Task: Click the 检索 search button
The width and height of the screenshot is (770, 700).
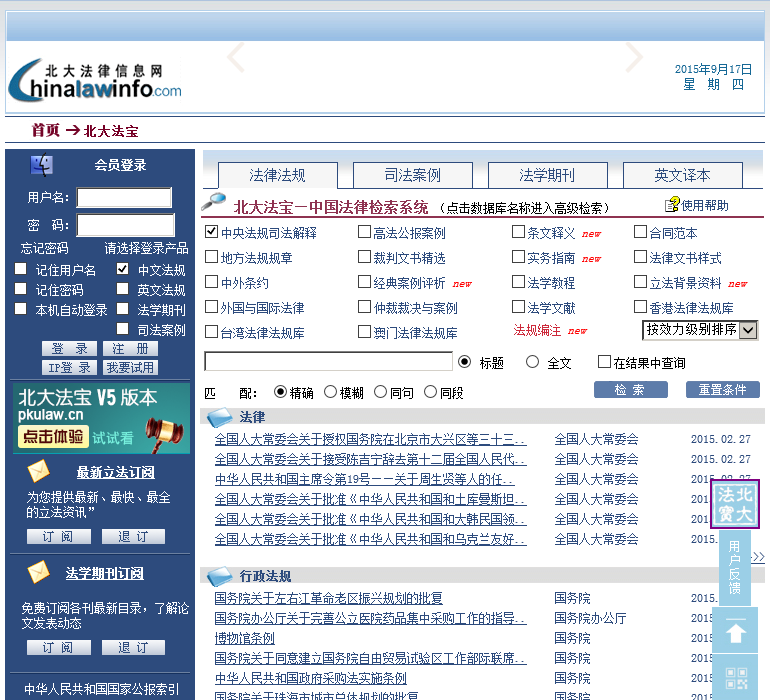Action: click(x=630, y=390)
